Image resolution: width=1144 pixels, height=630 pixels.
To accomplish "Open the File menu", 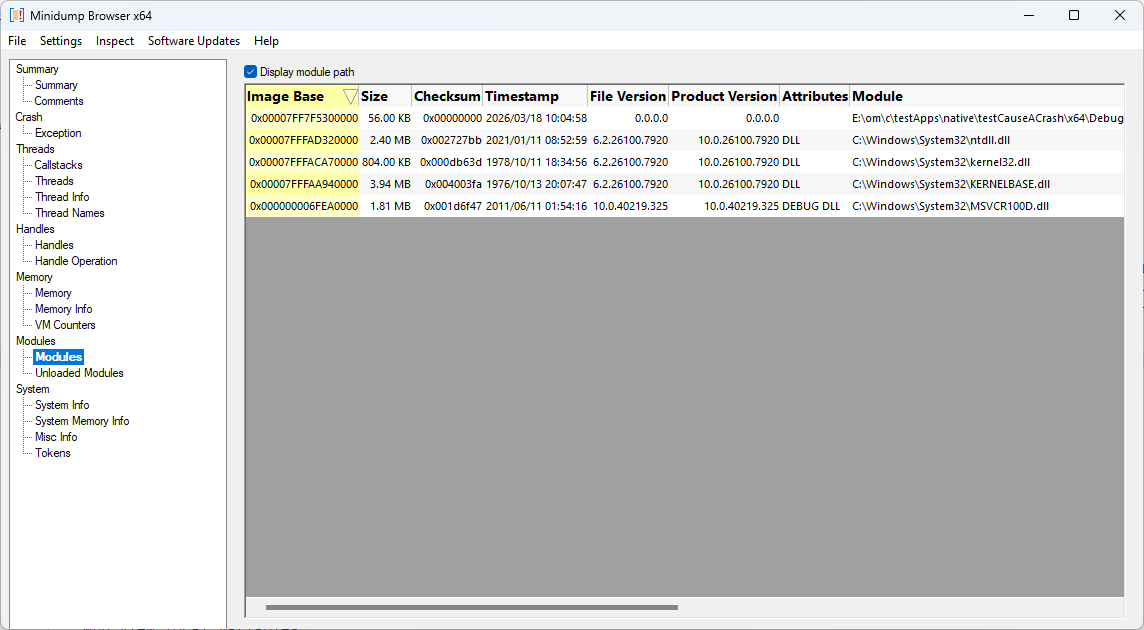I will [x=18, y=41].
